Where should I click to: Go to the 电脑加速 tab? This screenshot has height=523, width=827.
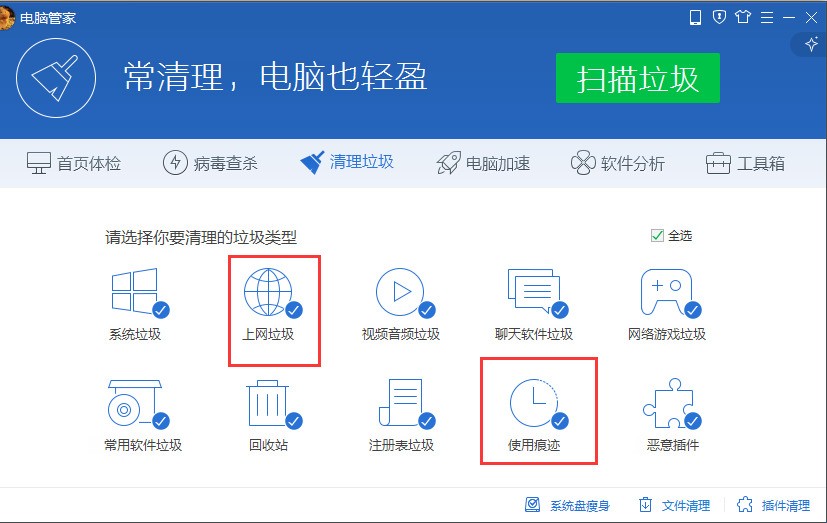coord(483,163)
